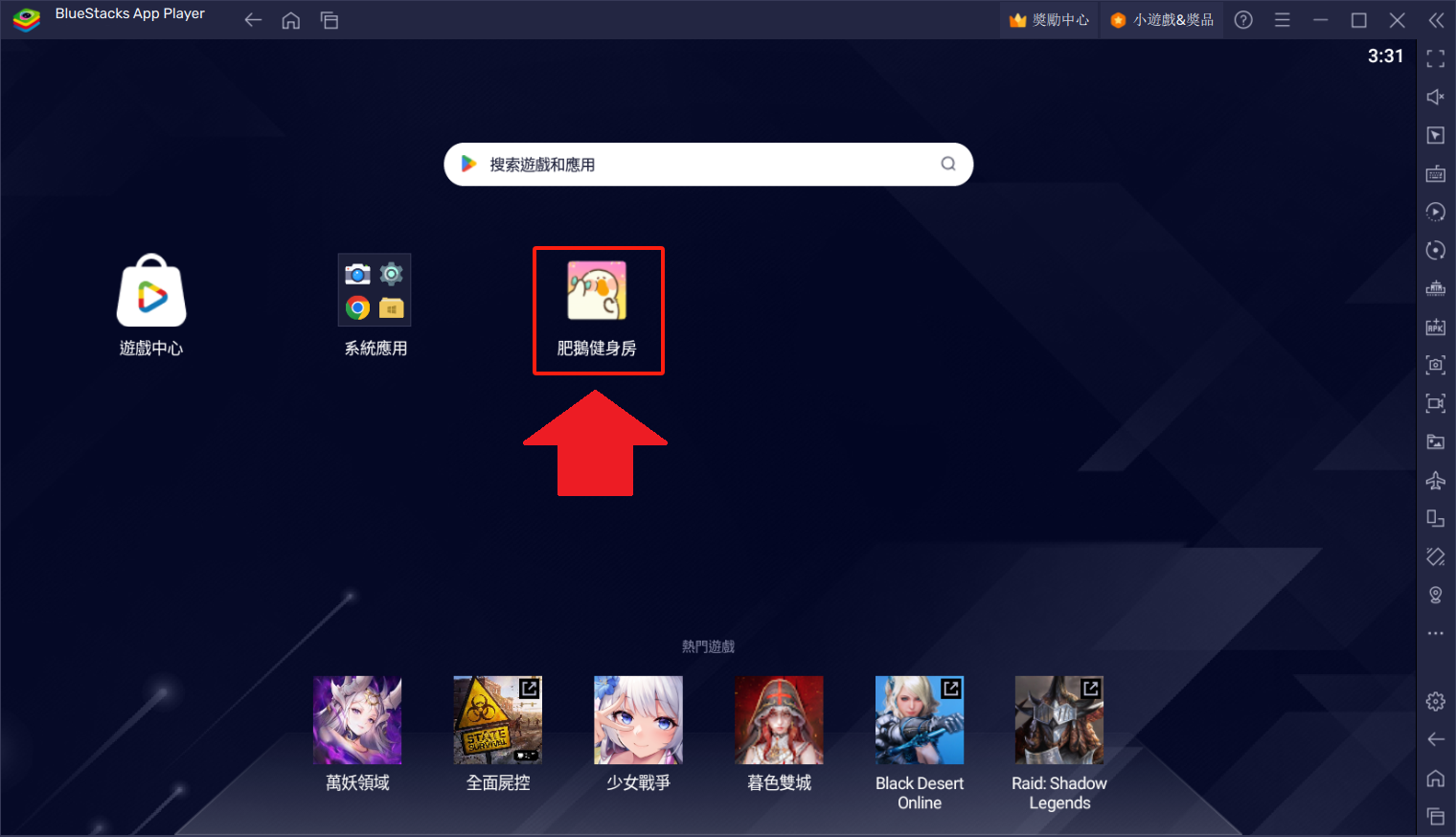Click the 3:31 clock display
This screenshot has width=1456, height=837.
click(x=1385, y=57)
